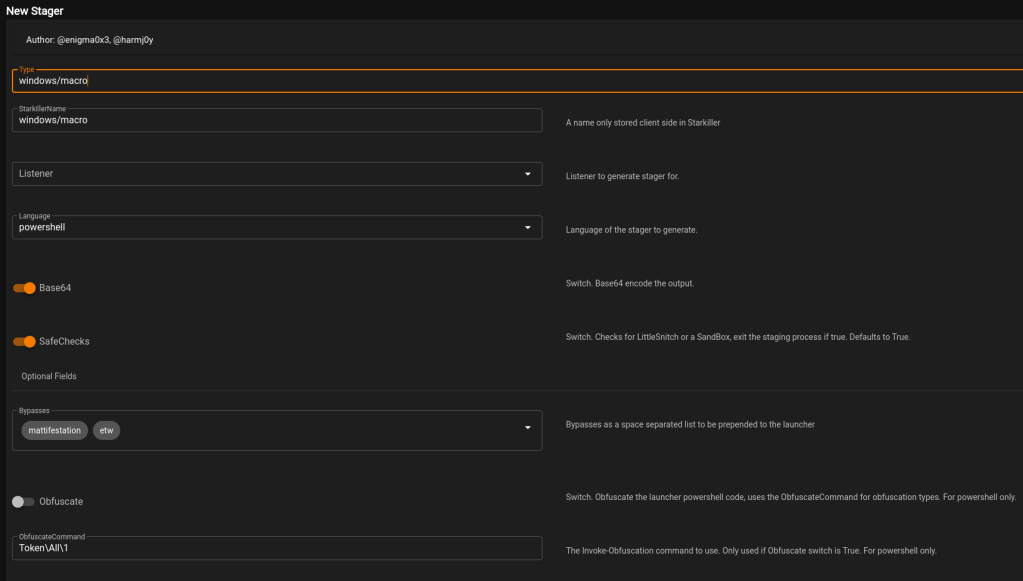Click the Listener dropdown arrow icon
1023x581 pixels.
[527, 174]
